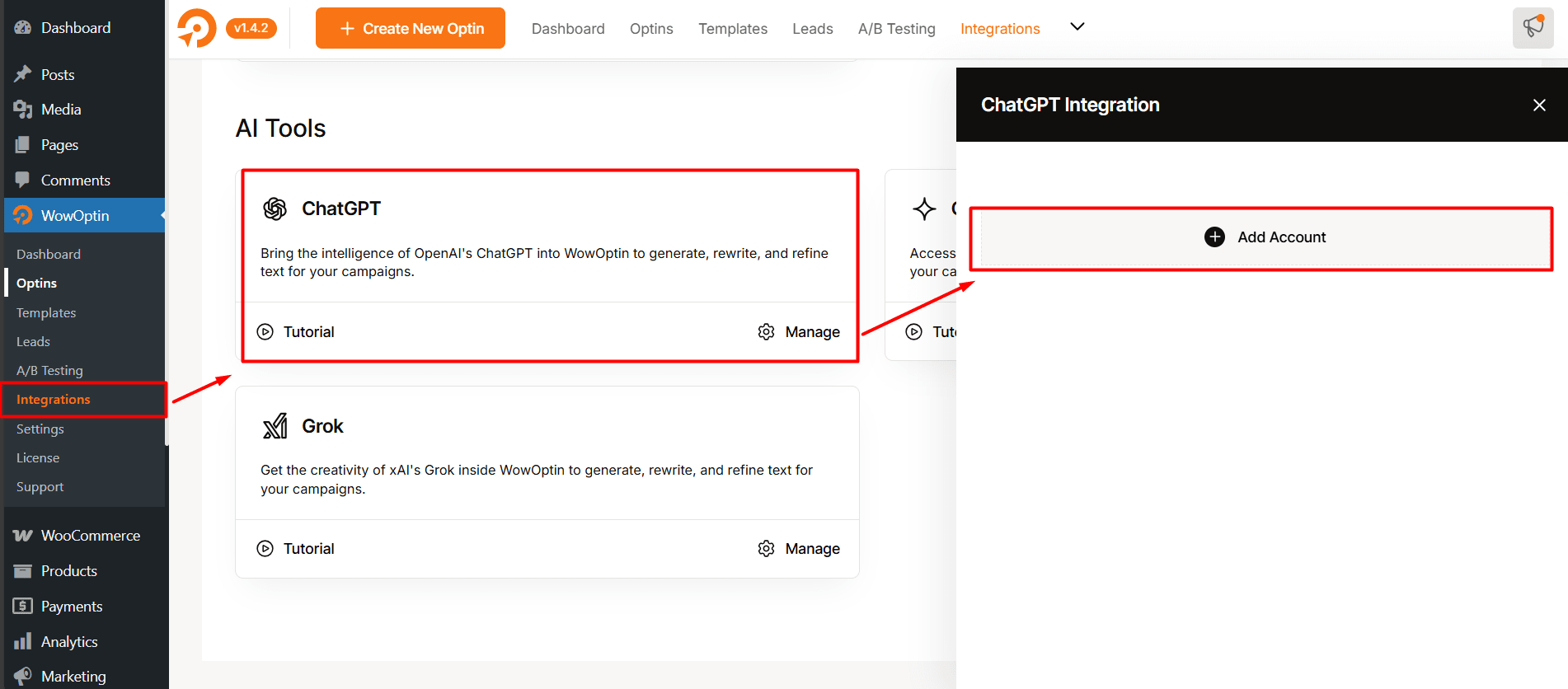Click the WowOptin sidebar icon
The height and width of the screenshot is (689, 1568).
[x=23, y=215]
